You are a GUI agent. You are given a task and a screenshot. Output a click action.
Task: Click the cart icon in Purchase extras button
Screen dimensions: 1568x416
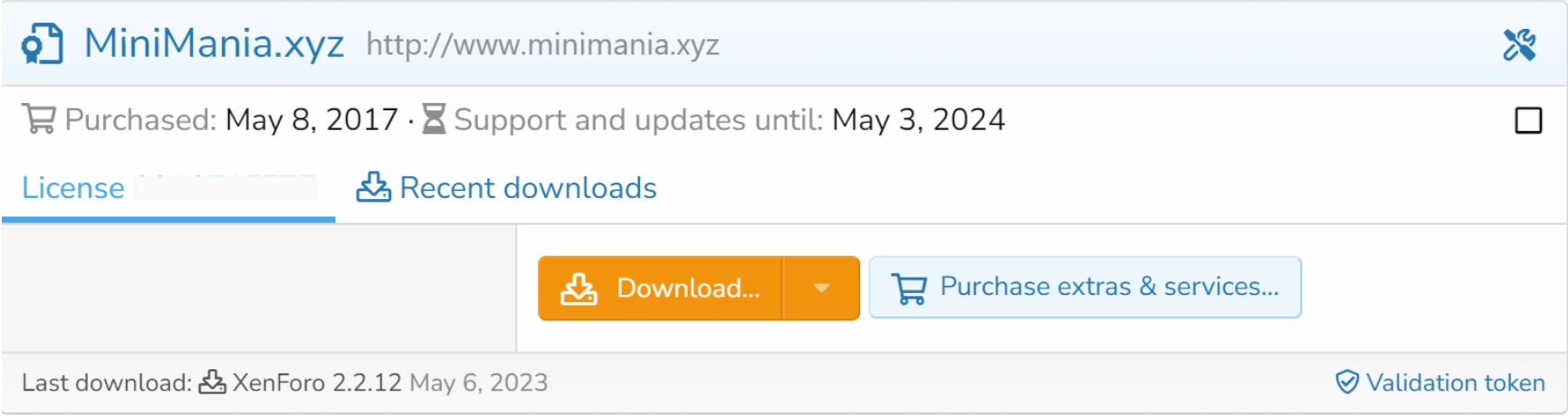[910, 288]
